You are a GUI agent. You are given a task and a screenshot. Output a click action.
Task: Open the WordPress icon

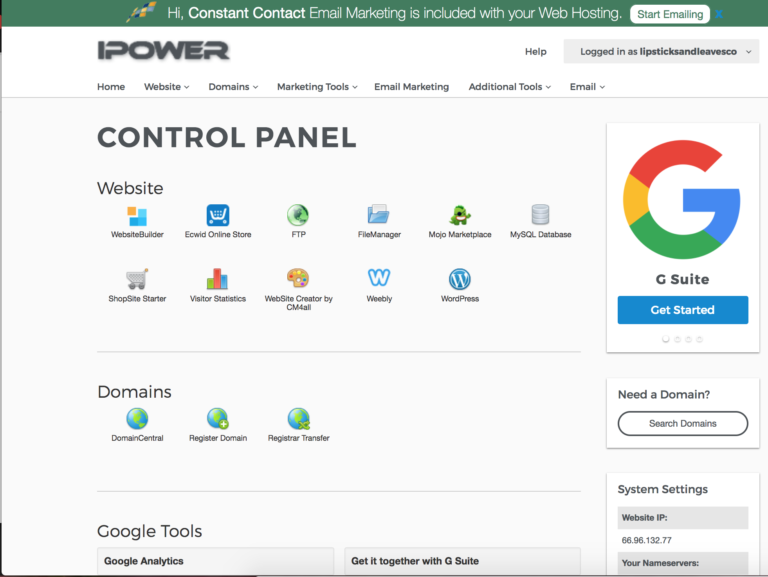(459, 279)
